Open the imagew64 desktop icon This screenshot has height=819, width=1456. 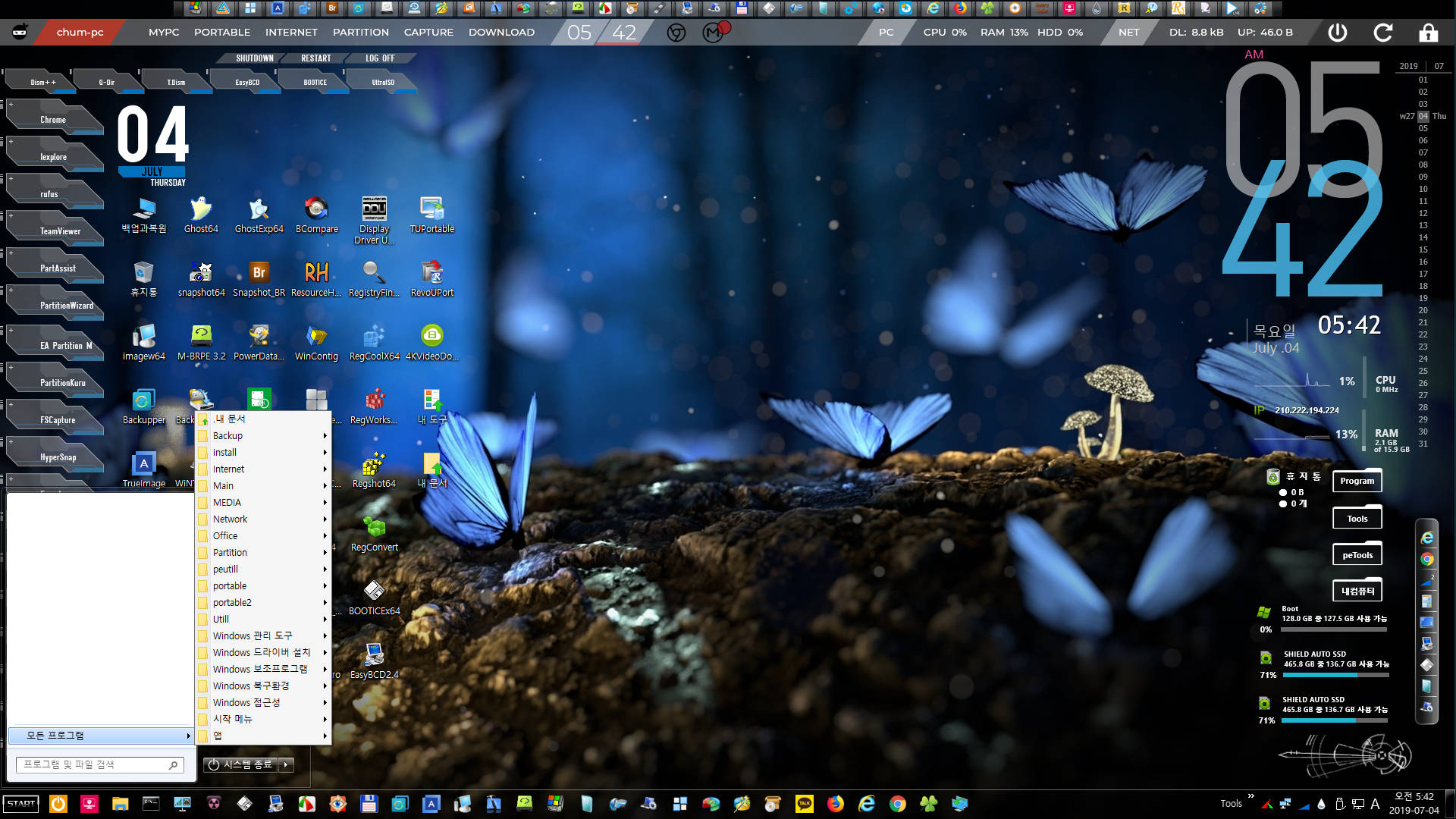[x=143, y=343]
